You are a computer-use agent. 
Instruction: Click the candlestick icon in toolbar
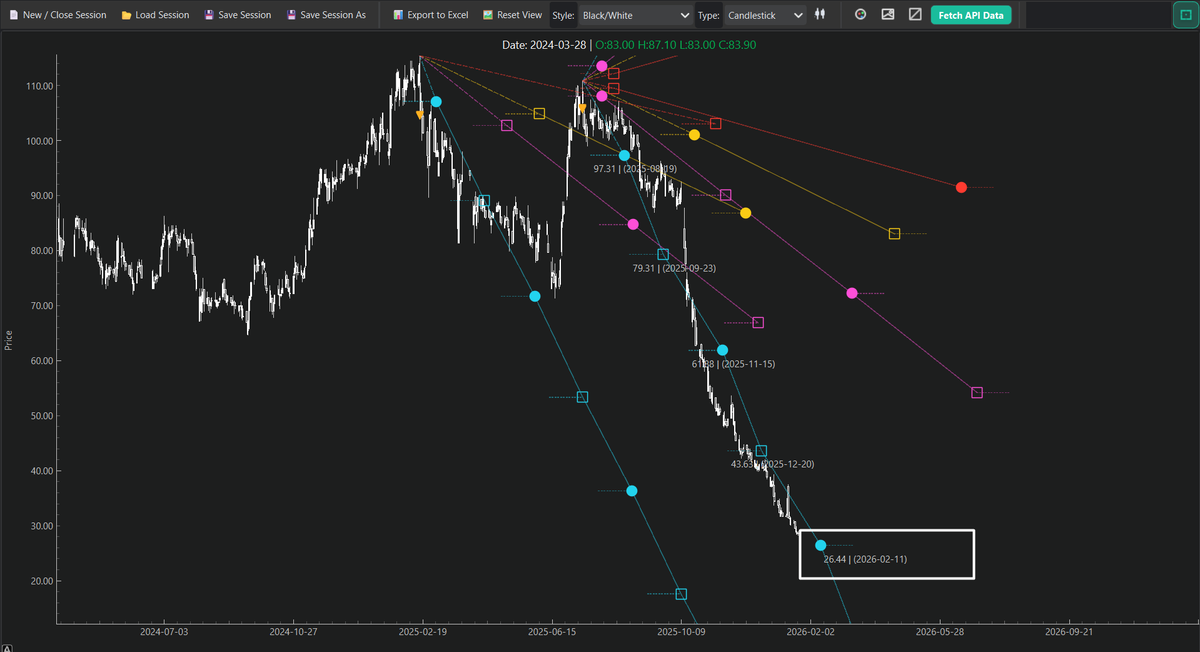click(x=820, y=15)
